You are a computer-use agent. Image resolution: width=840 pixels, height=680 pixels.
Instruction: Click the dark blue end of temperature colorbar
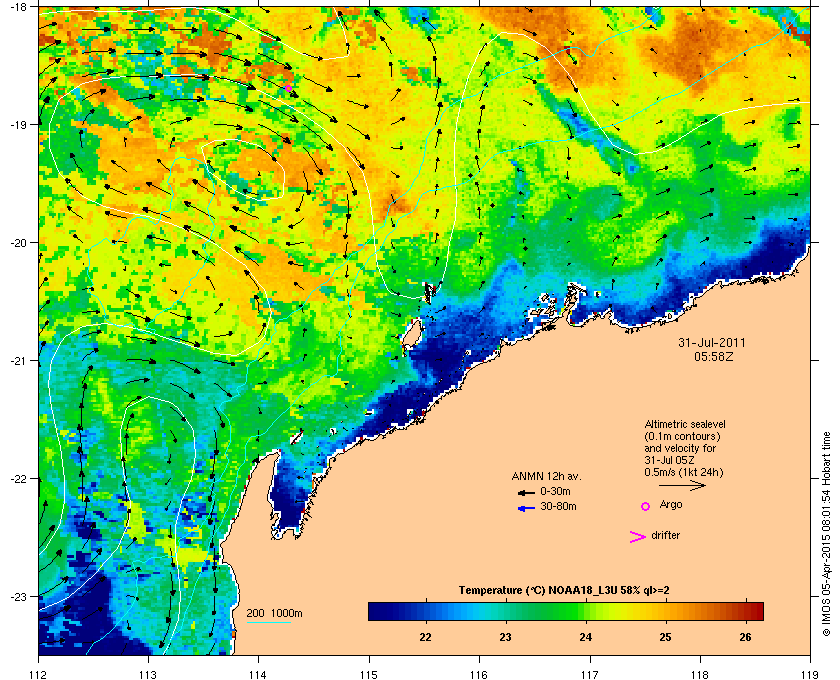pos(374,611)
